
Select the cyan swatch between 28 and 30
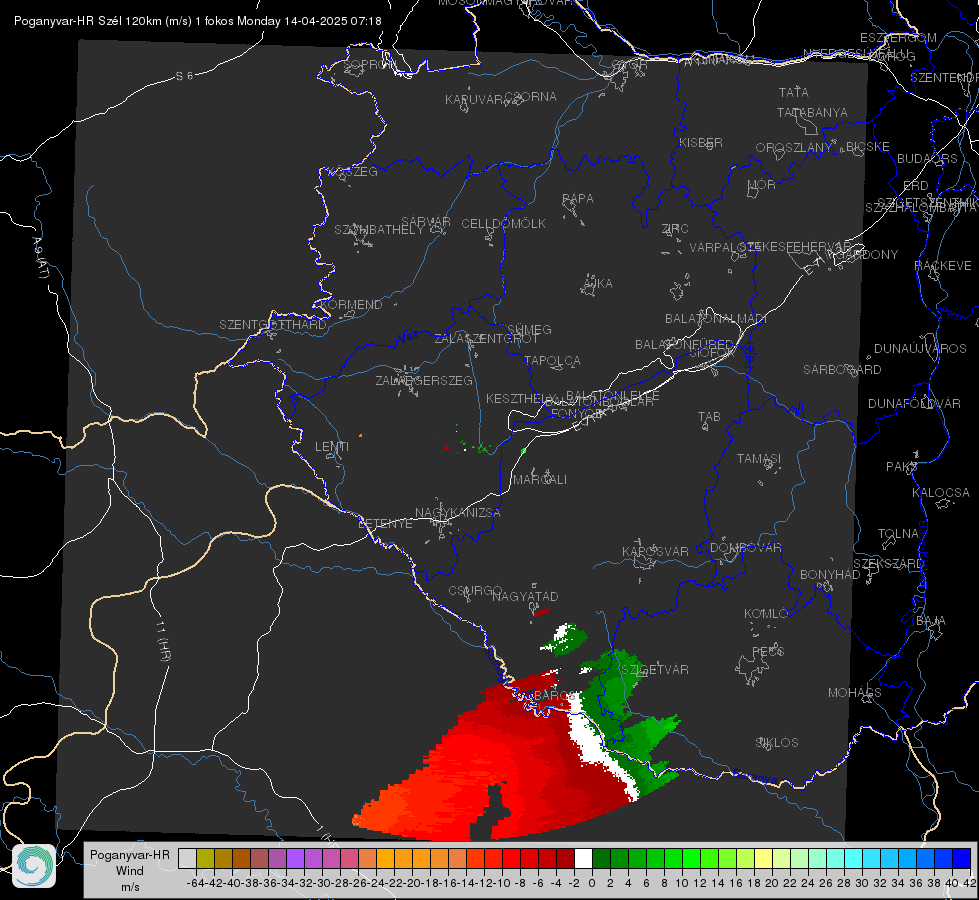tap(854, 858)
